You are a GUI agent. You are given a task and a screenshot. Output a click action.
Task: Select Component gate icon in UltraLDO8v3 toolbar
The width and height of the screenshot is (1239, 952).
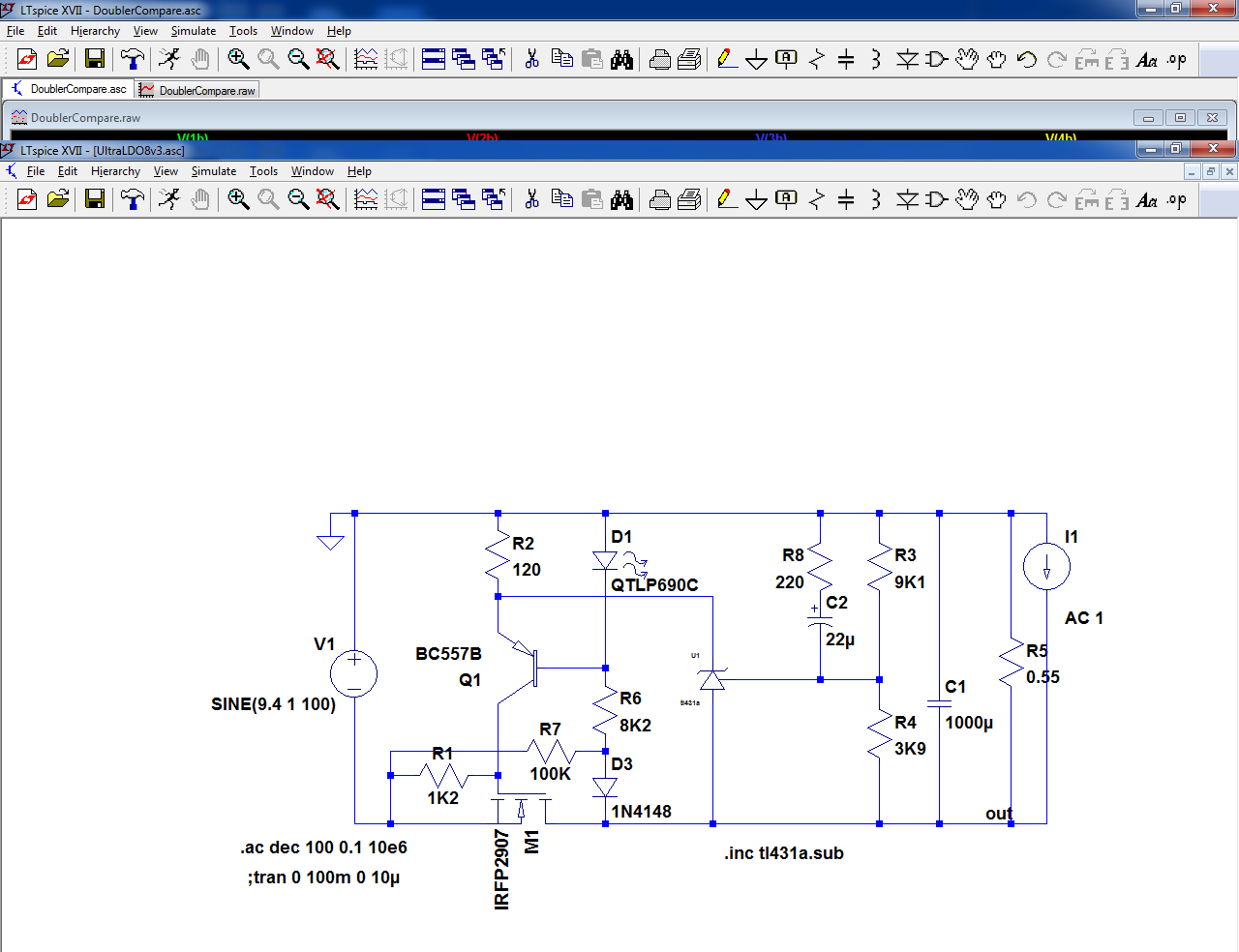coord(937,199)
